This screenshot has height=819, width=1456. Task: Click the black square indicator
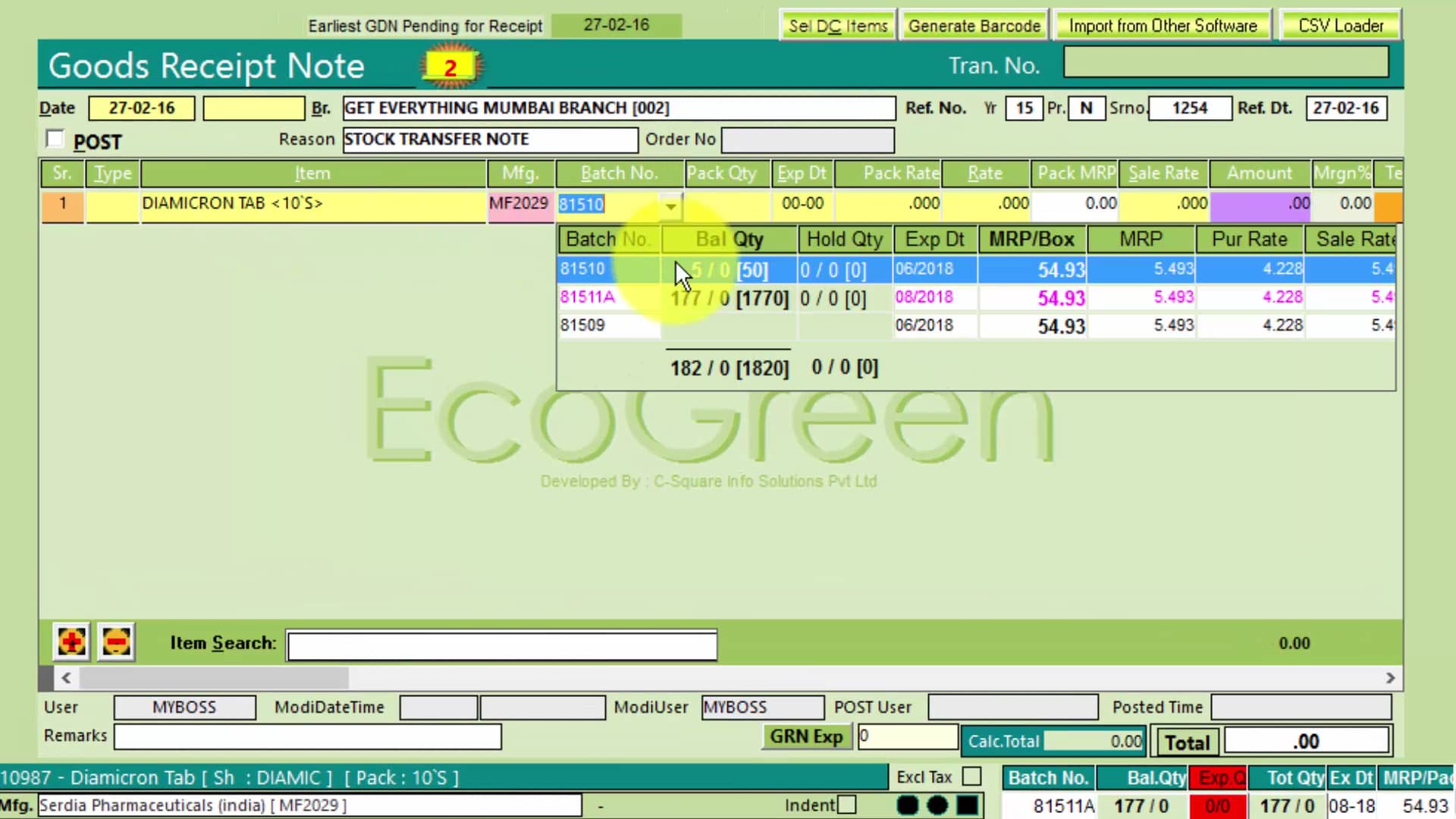coord(967,805)
